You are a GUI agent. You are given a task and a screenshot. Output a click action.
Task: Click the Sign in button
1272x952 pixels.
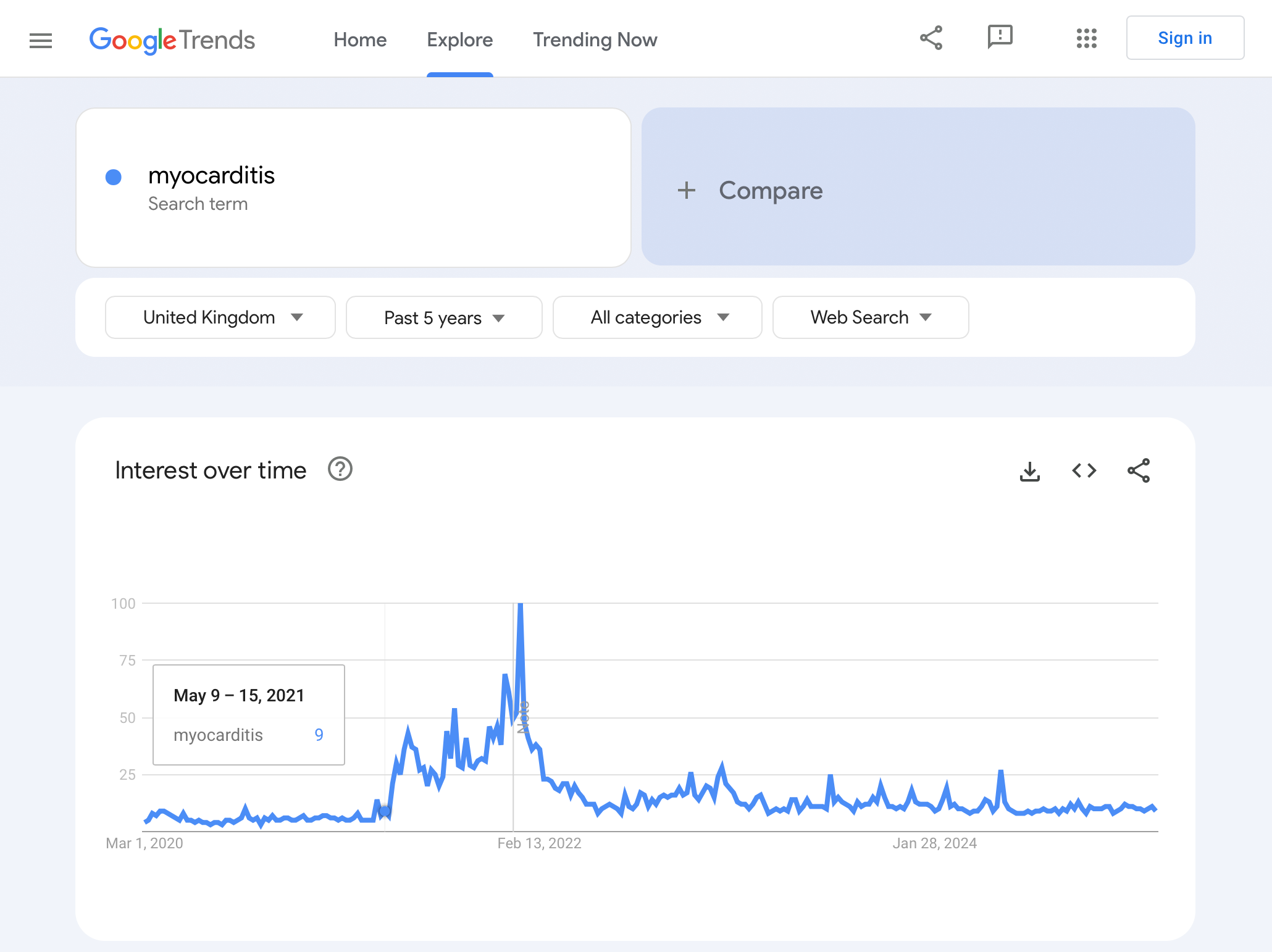tap(1184, 38)
